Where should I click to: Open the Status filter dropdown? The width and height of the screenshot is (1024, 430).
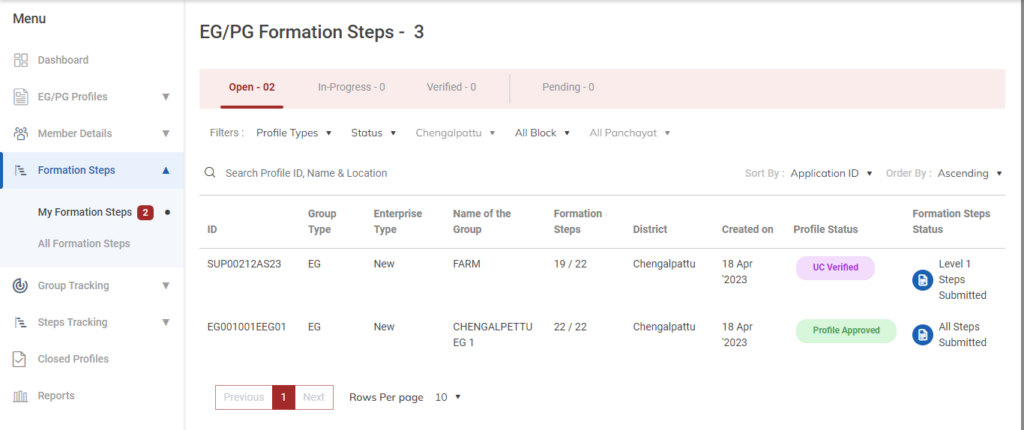click(x=373, y=133)
